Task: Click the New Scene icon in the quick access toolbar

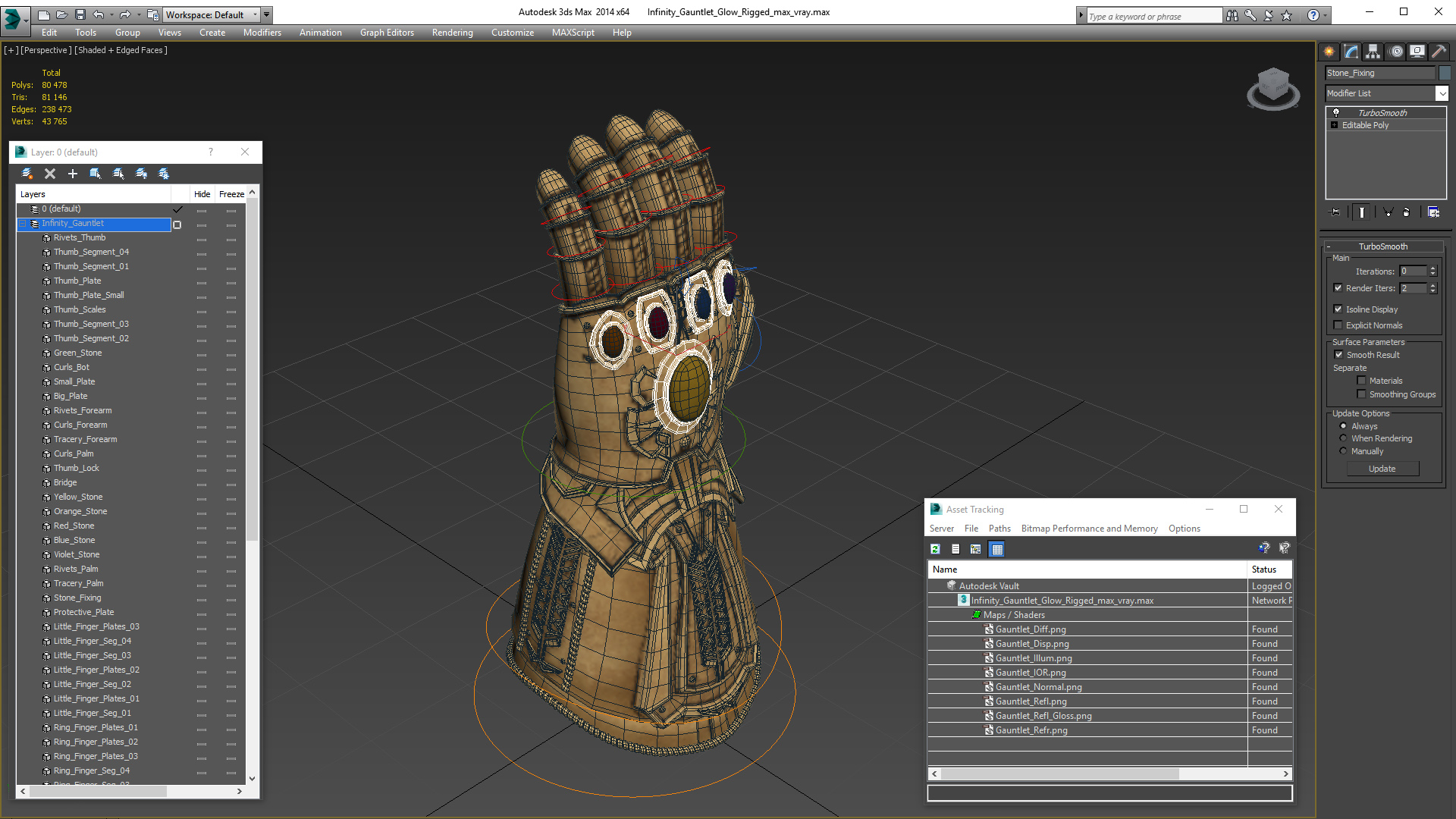Action: [x=43, y=14]
